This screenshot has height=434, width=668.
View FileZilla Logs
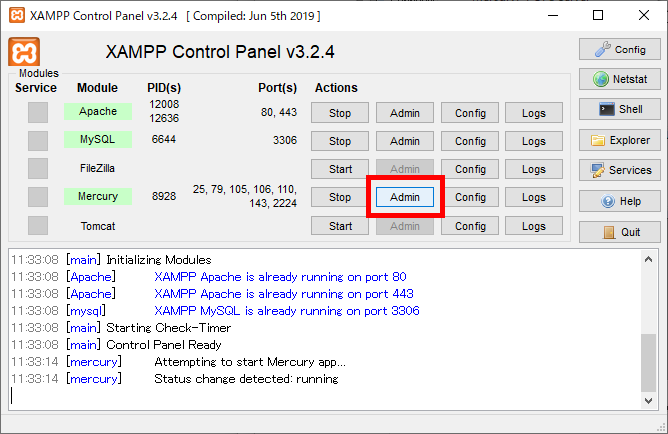coord(534,169)
